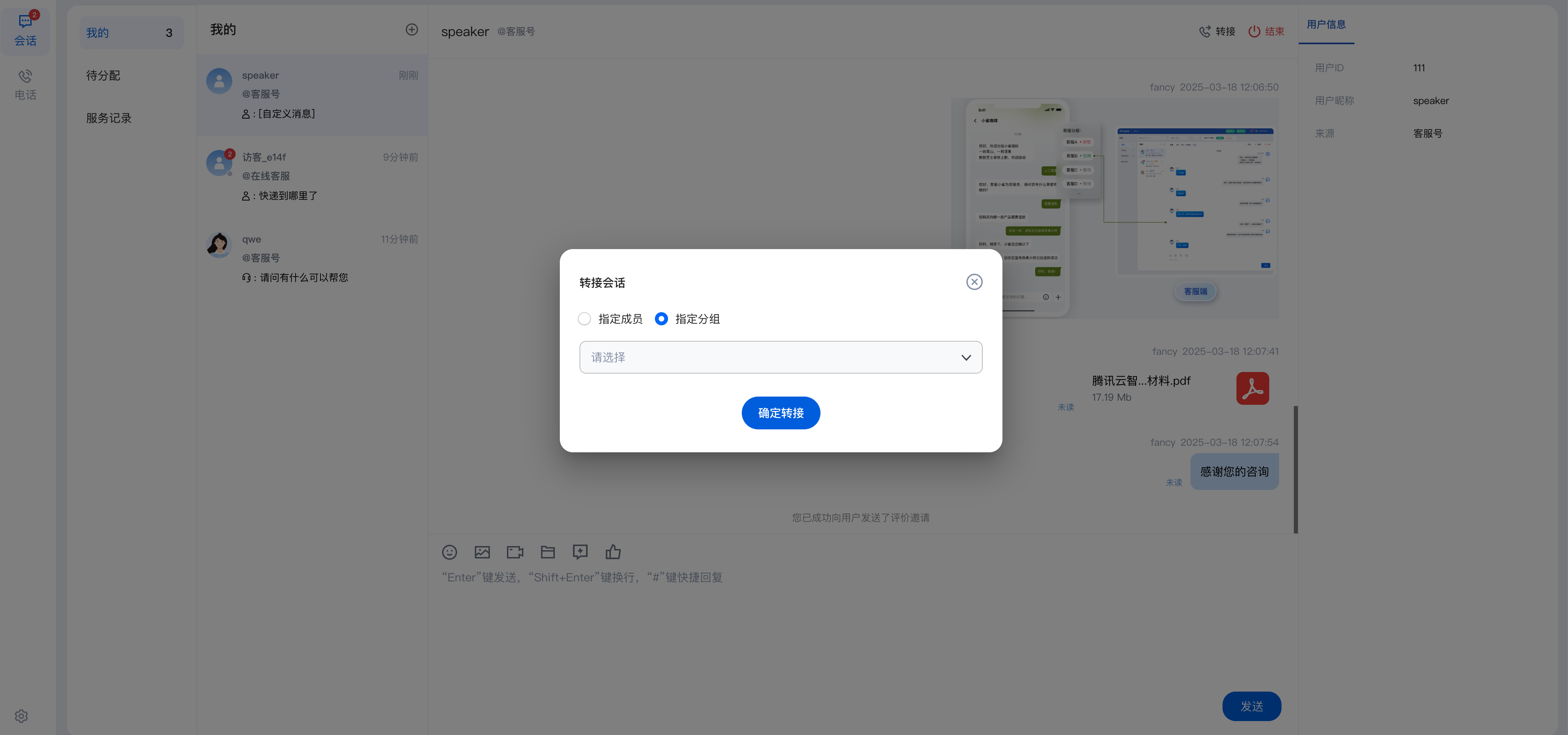Viewport: 1568px width, 735px height.
Task: Click the send image icon
Action: (482, 552)
